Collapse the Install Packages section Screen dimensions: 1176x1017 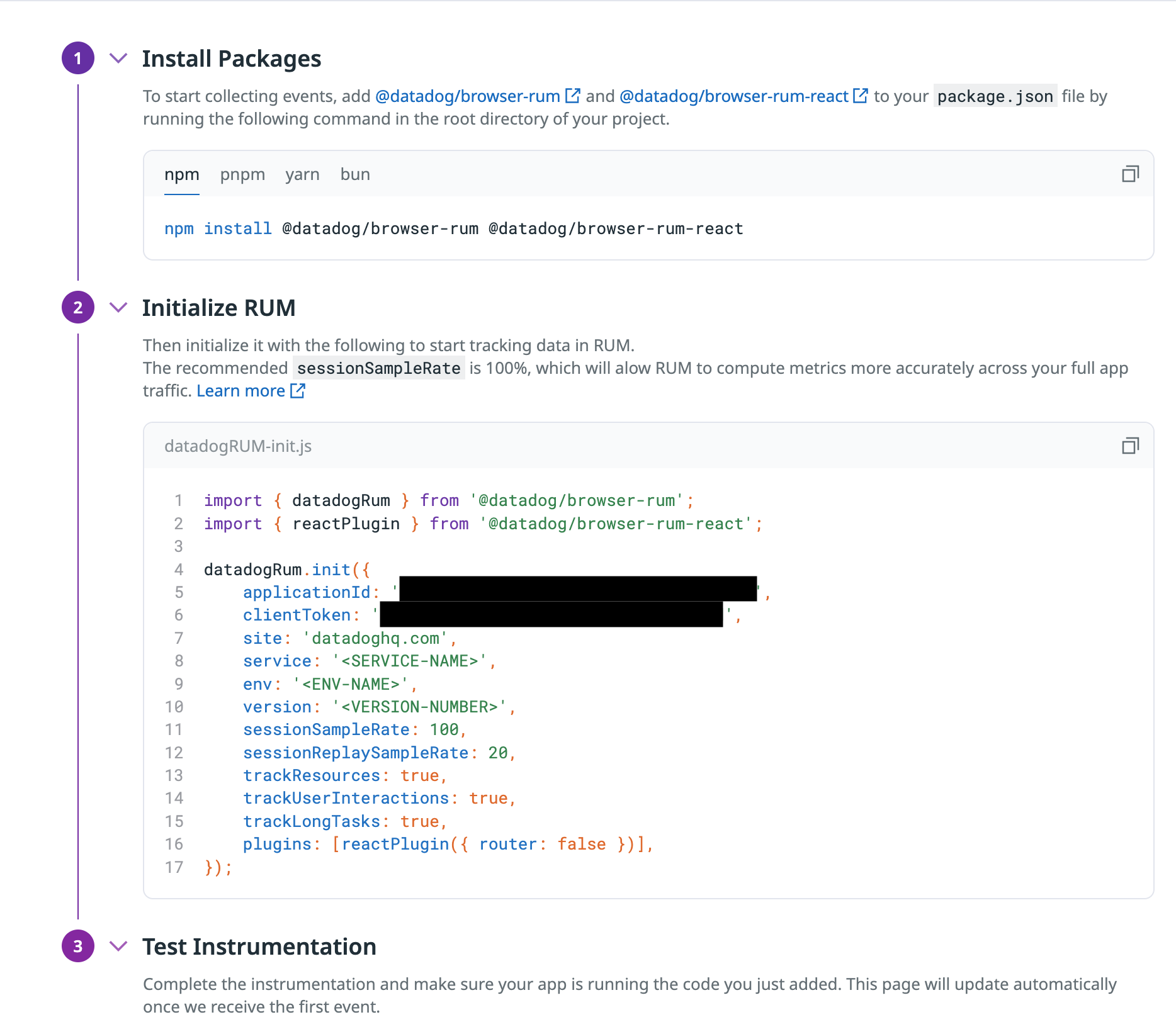[118, 59]
